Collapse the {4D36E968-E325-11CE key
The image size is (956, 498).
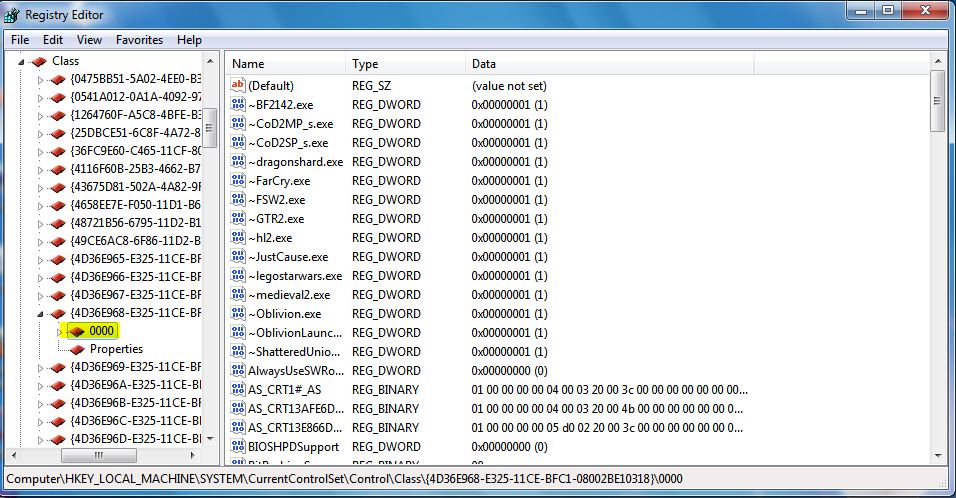[40, 314]
